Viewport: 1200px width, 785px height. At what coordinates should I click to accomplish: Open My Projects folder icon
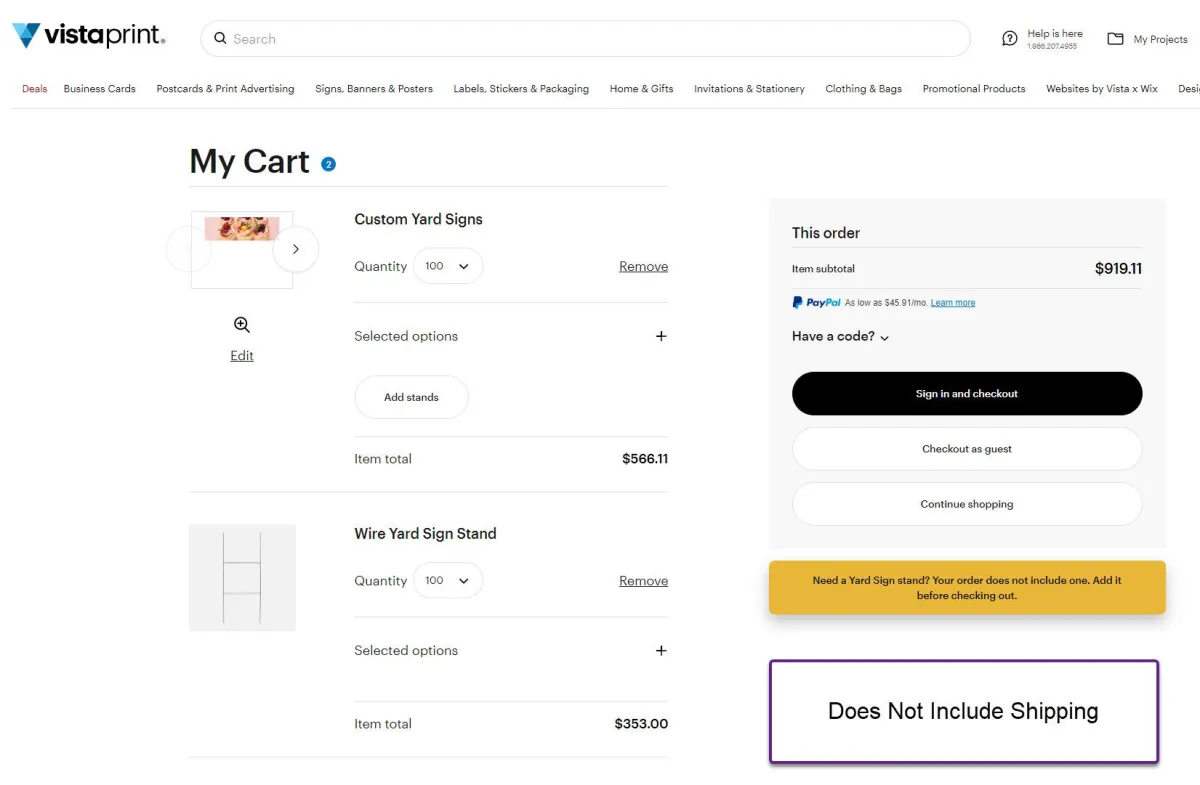click(1115, 39)
